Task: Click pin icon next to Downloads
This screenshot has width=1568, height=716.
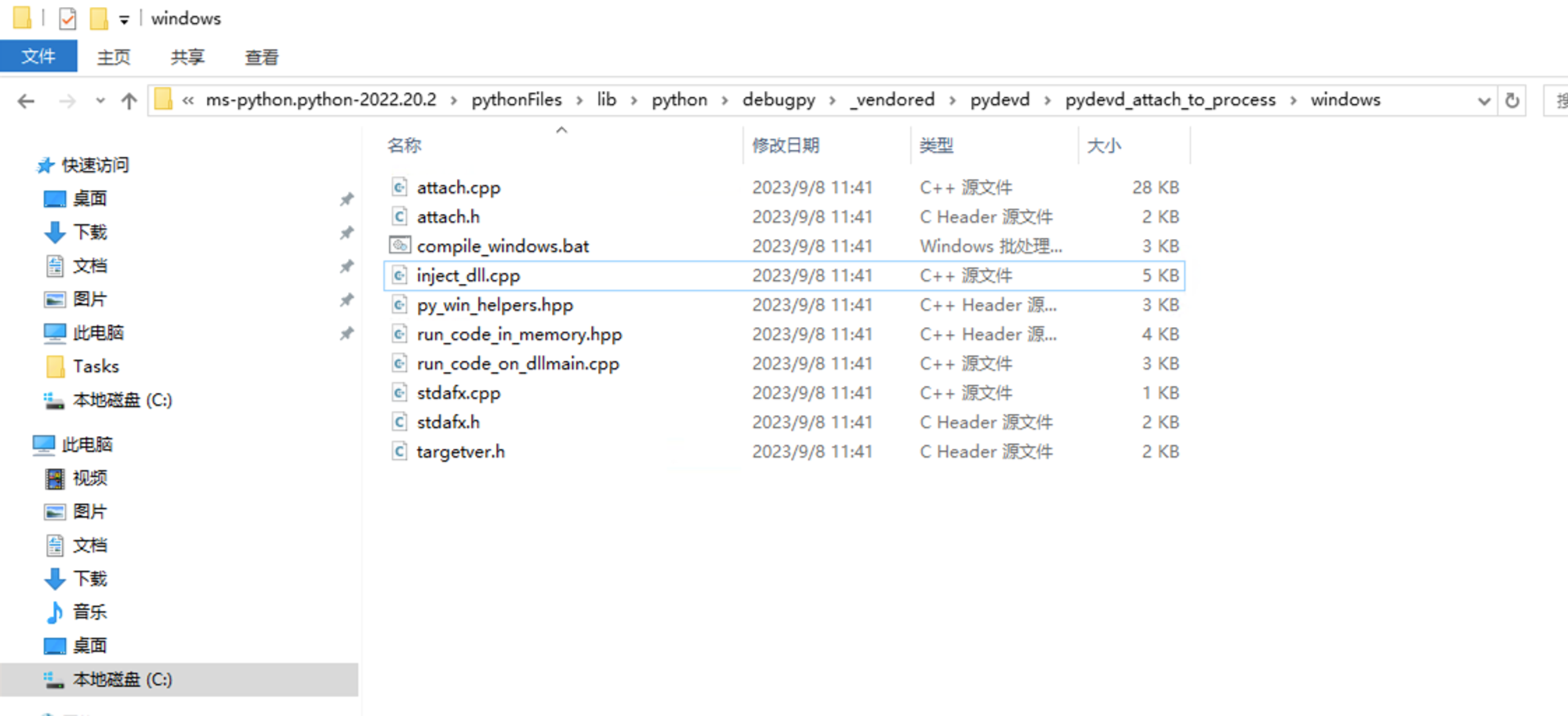Action: pos(347,233)
